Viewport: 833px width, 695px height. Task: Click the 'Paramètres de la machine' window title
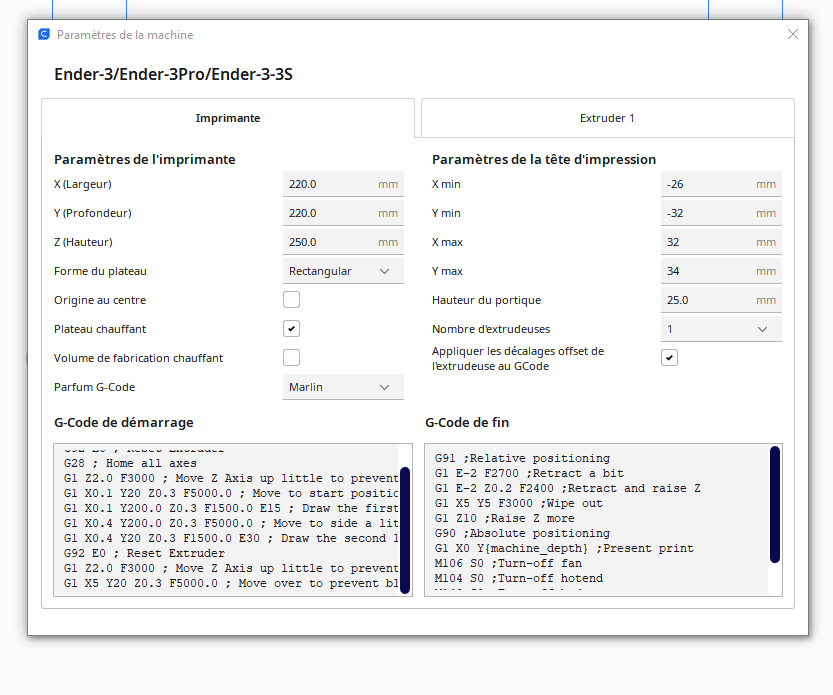coord(125,35)
